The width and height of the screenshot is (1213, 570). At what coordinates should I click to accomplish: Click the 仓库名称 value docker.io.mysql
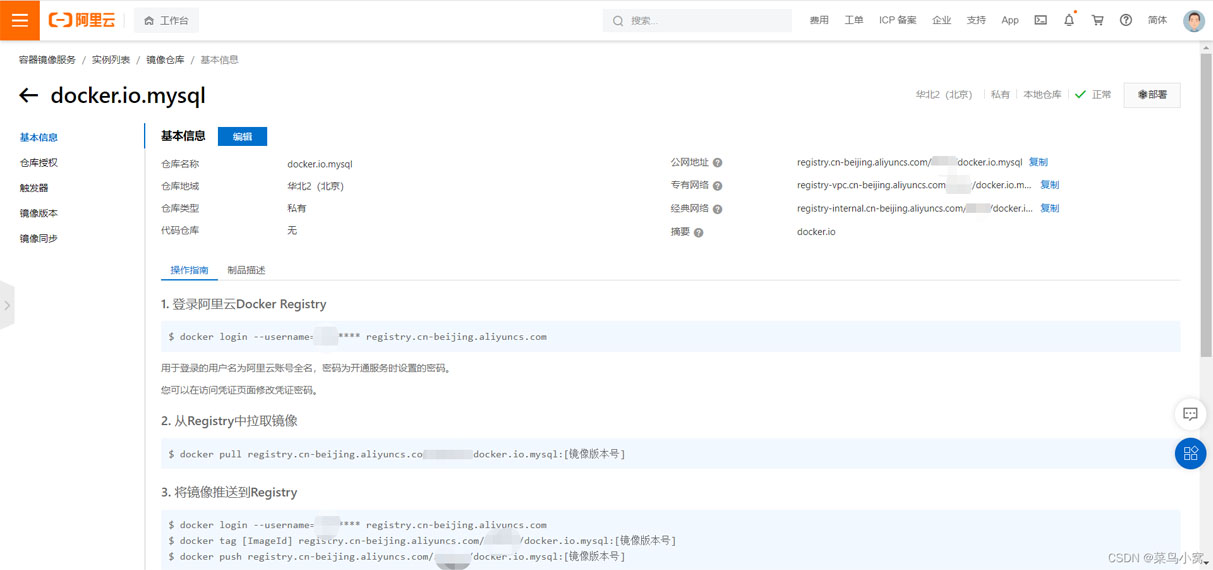(320, 164)
